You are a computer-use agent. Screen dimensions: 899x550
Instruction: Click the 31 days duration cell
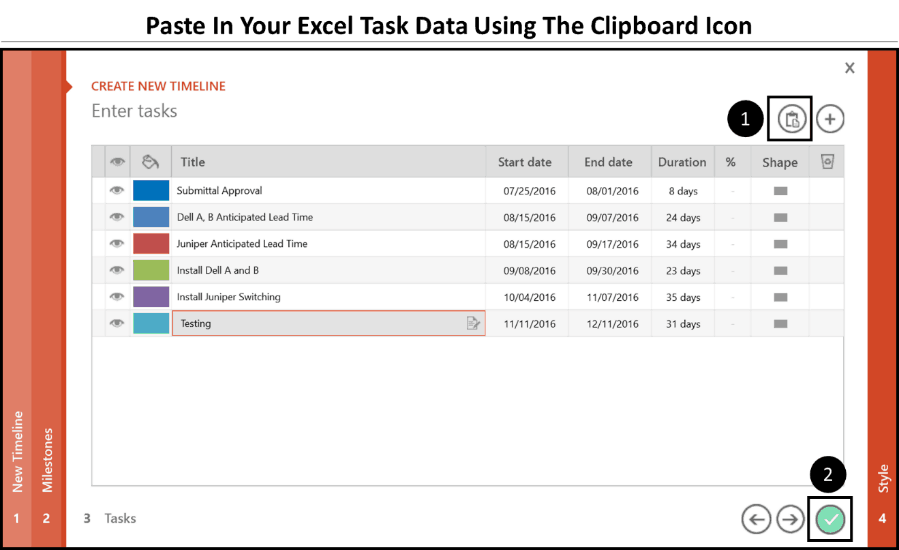(683, 324)
